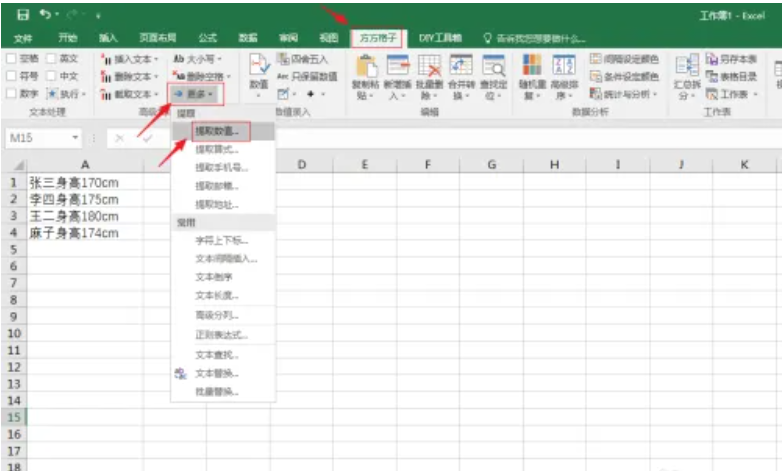Click the 复制粘贴 clipboard icon
The width and height of the screenshot is (783, 471).
pyautogui.click(x=366, y=68)
